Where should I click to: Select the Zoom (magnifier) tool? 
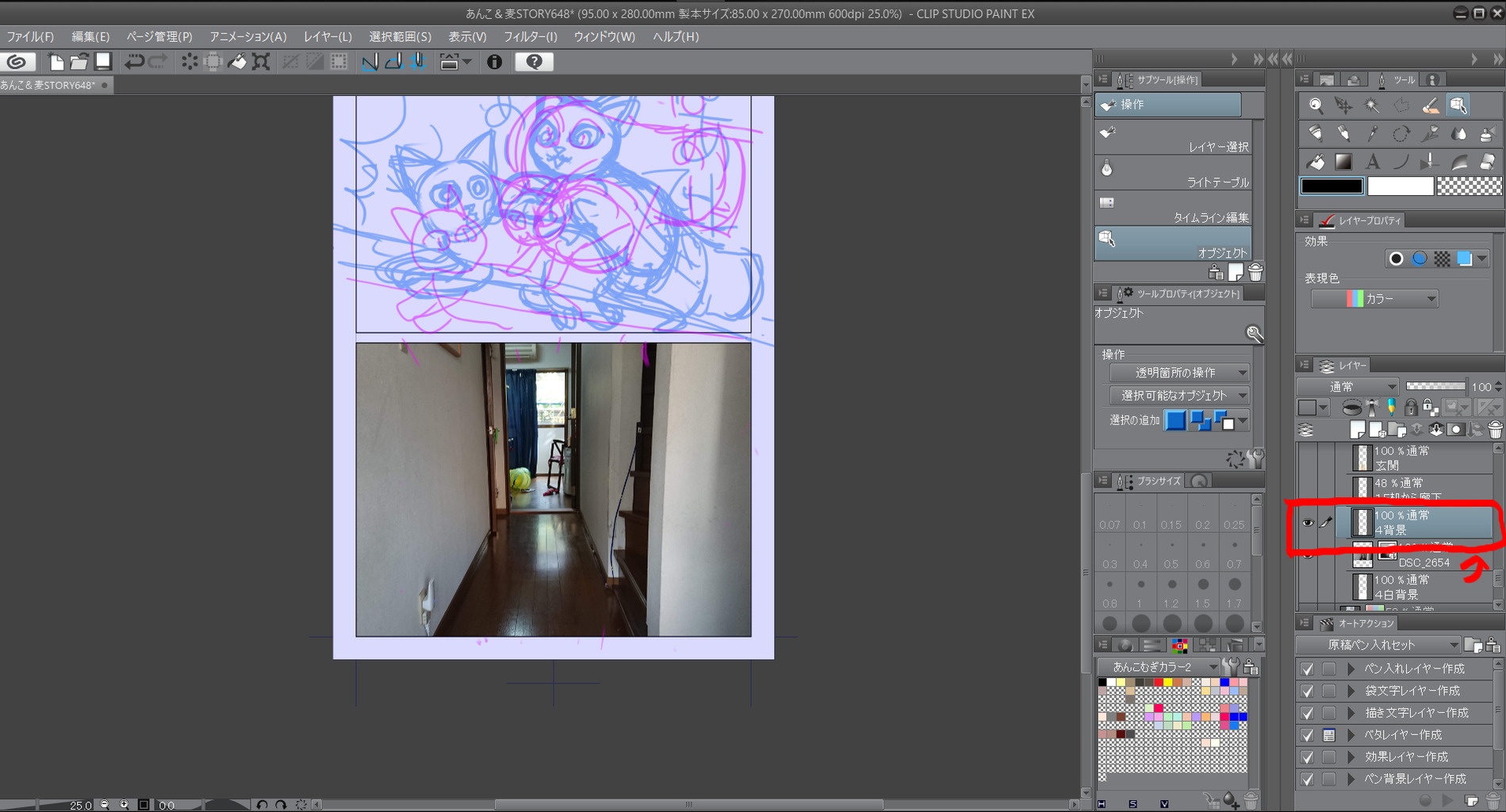click(1316, 105)
